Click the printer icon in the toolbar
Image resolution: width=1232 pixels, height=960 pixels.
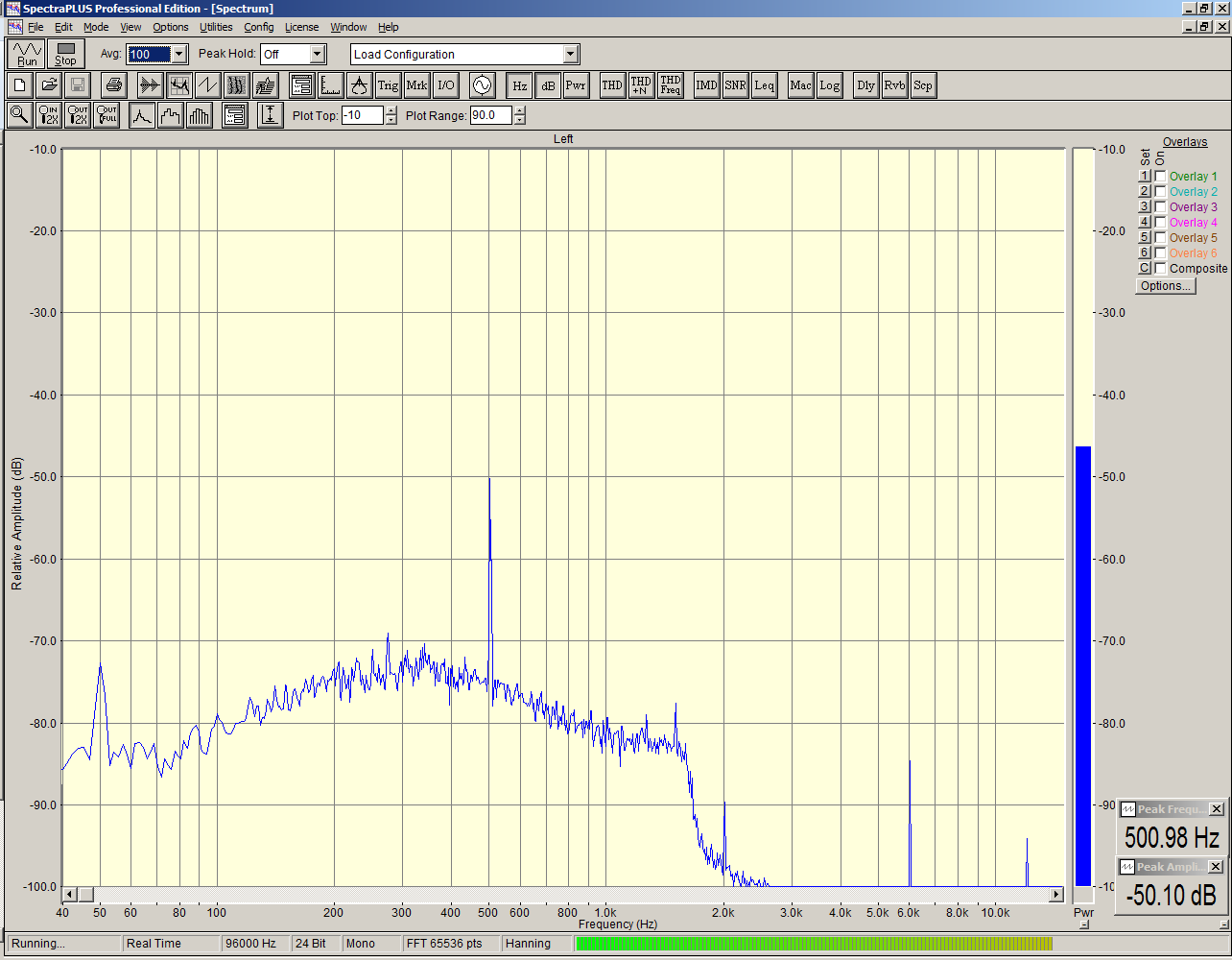tap(113, 85)
